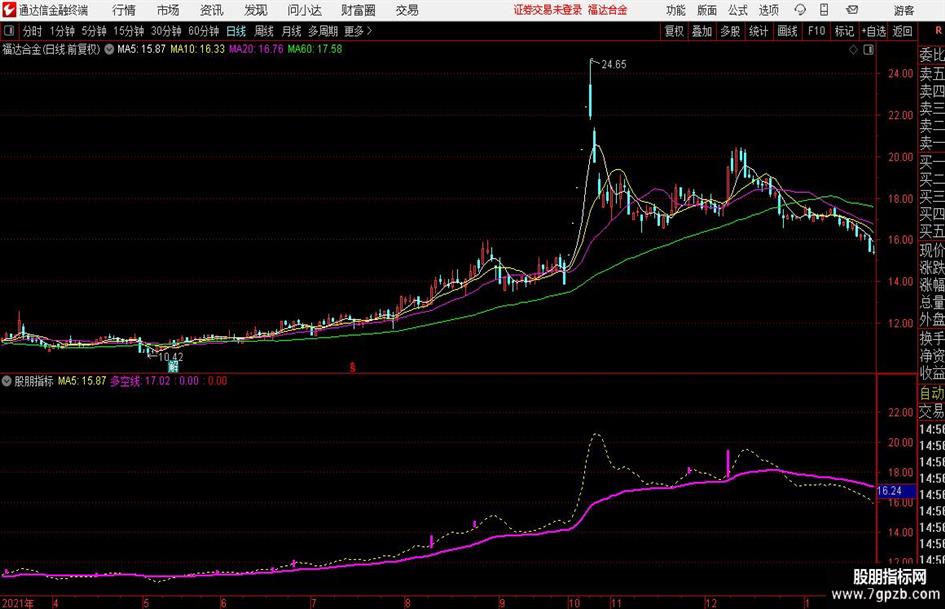Switch to 1分钟 period tab

click(62, 31)
